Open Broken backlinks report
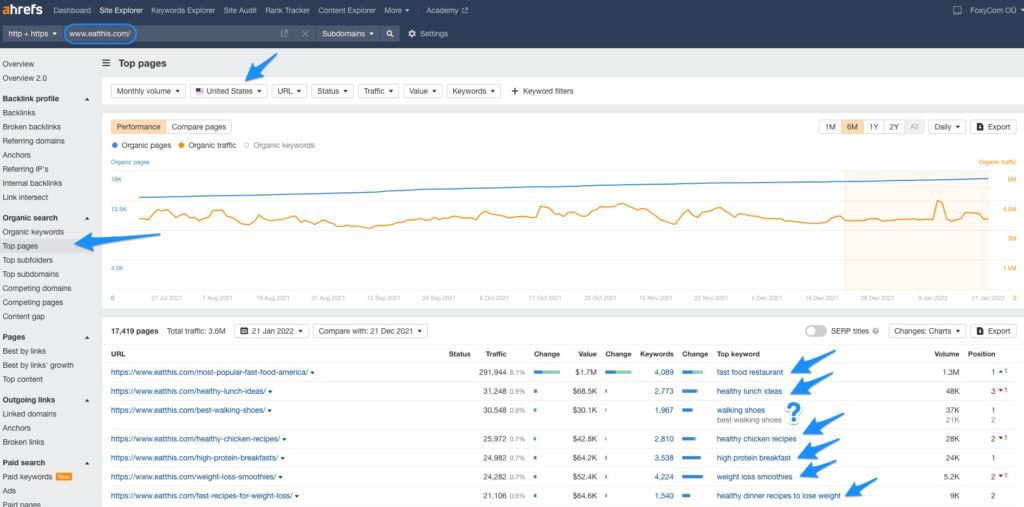1024x507 pixels. [31, 127]
